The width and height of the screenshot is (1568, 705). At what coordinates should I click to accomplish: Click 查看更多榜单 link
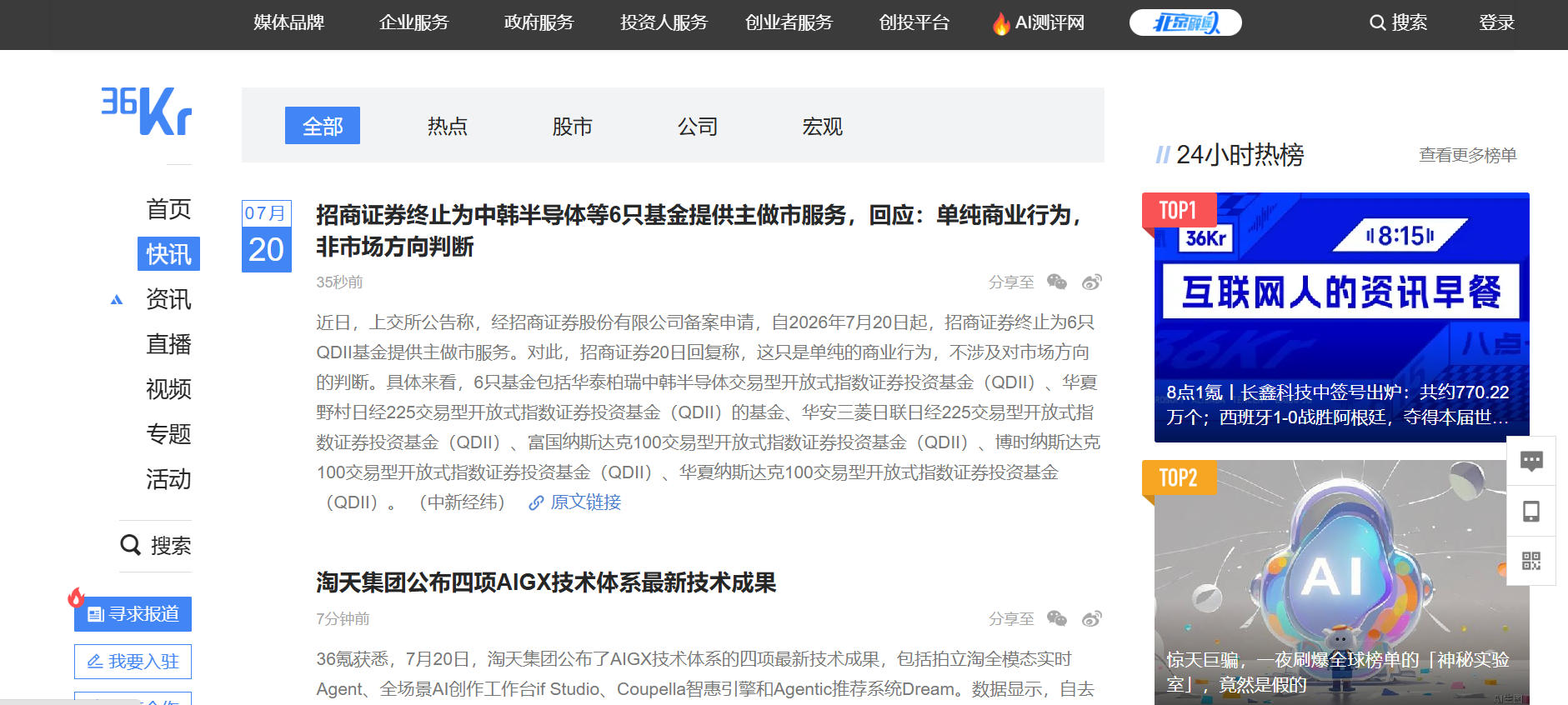coord(1468,155)
